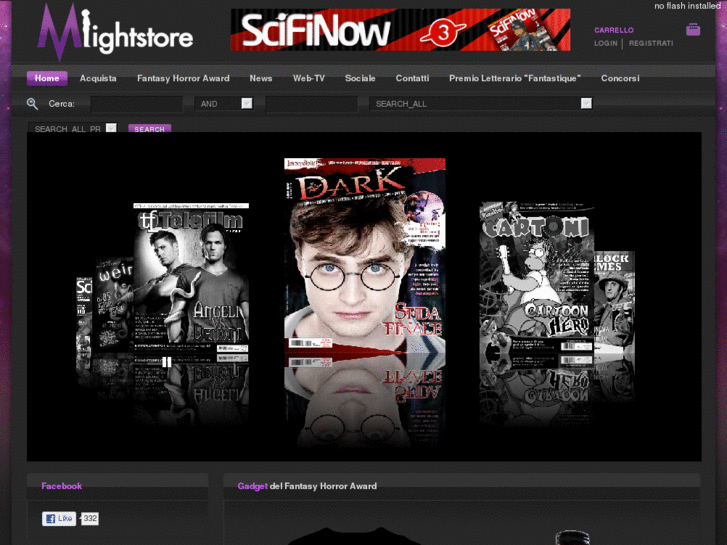Select the Sherlock Holmes magazine cover
The height and width of the screenshot is (545, 727).
click(x=614, y=304)
